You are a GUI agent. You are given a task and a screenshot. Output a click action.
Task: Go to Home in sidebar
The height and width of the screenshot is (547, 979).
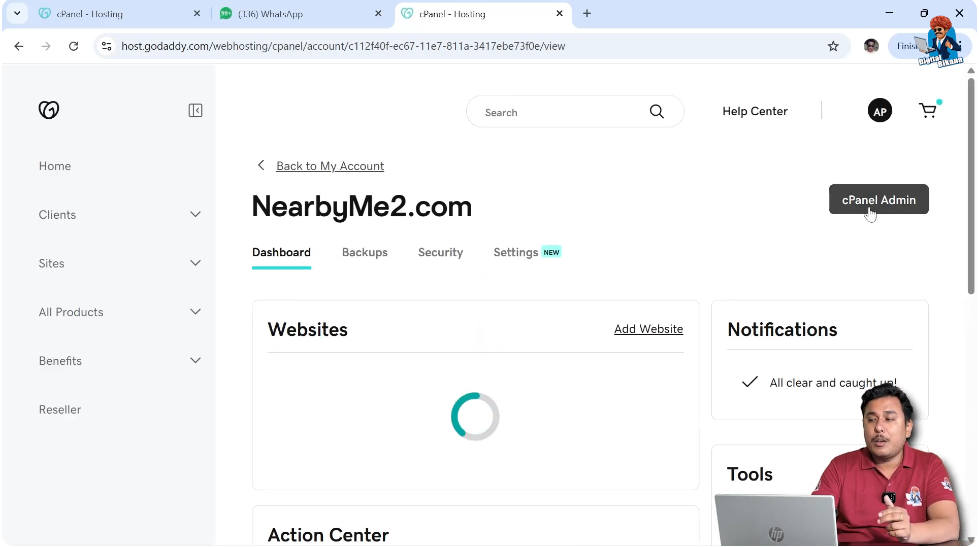coord(55,166)
